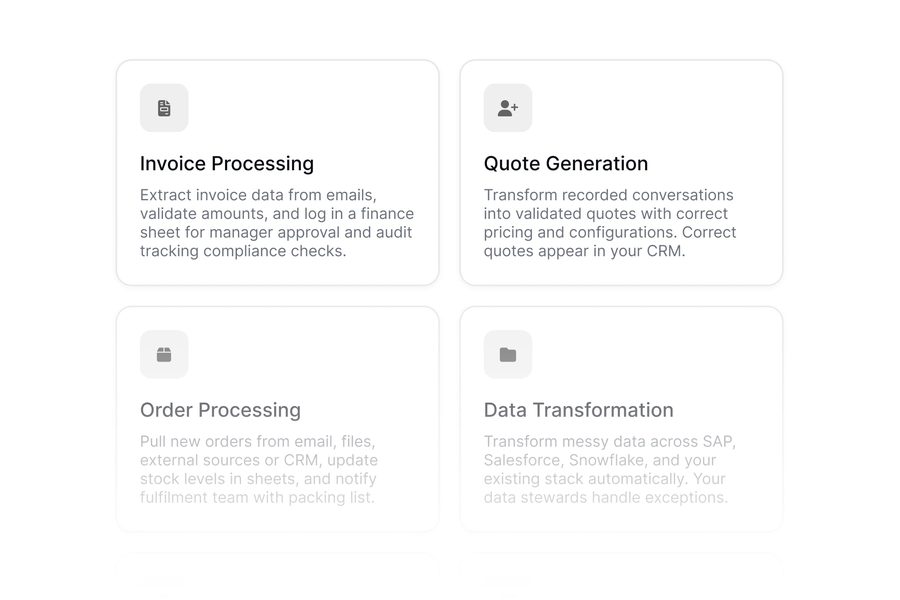
Task: Click the add-user icon for Quote Generation
Action: click(x=508, y=108)
